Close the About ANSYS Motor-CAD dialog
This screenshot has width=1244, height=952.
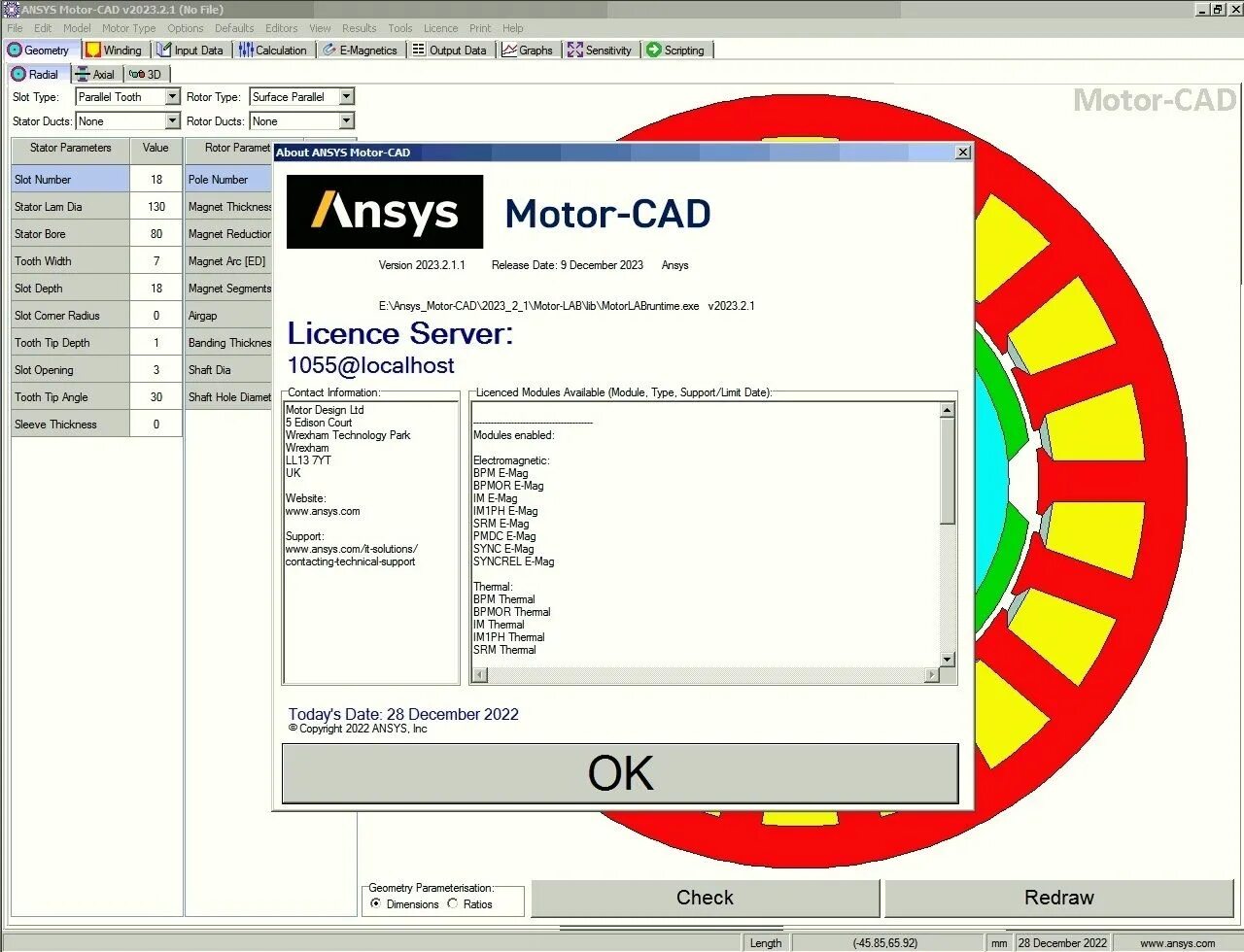962,153
